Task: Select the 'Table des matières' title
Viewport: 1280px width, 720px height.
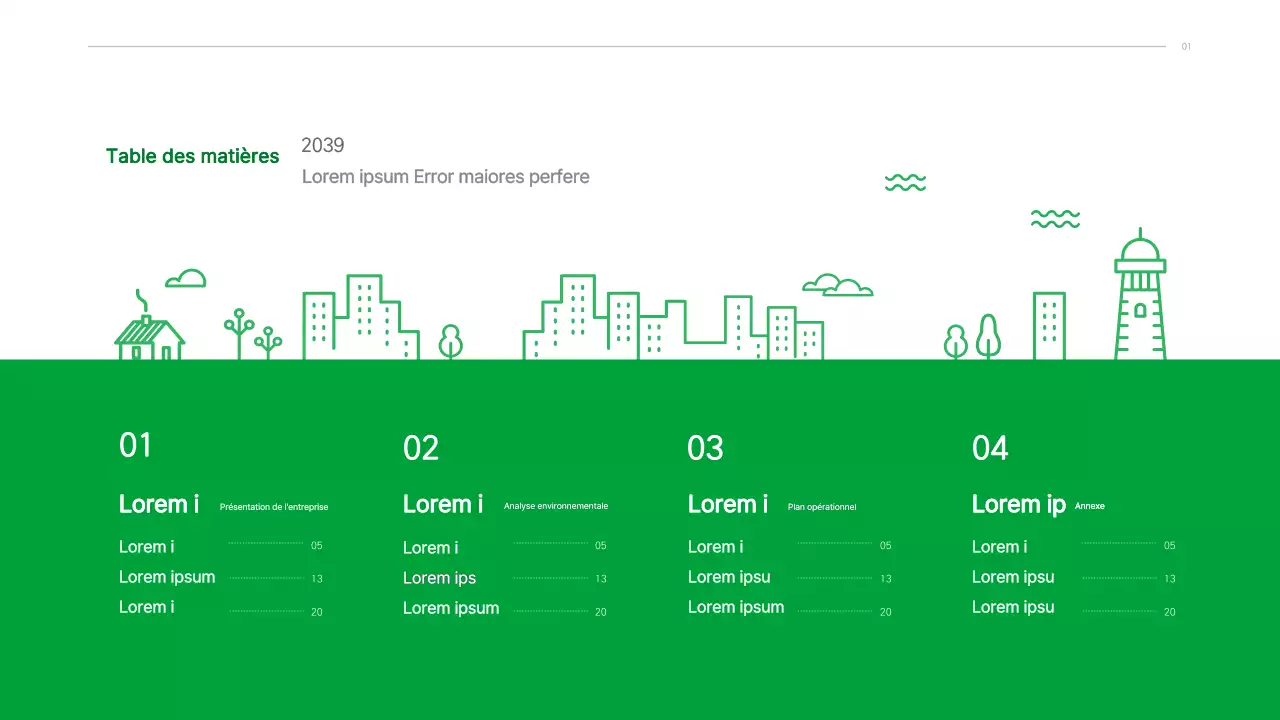Action: (193, 157)
